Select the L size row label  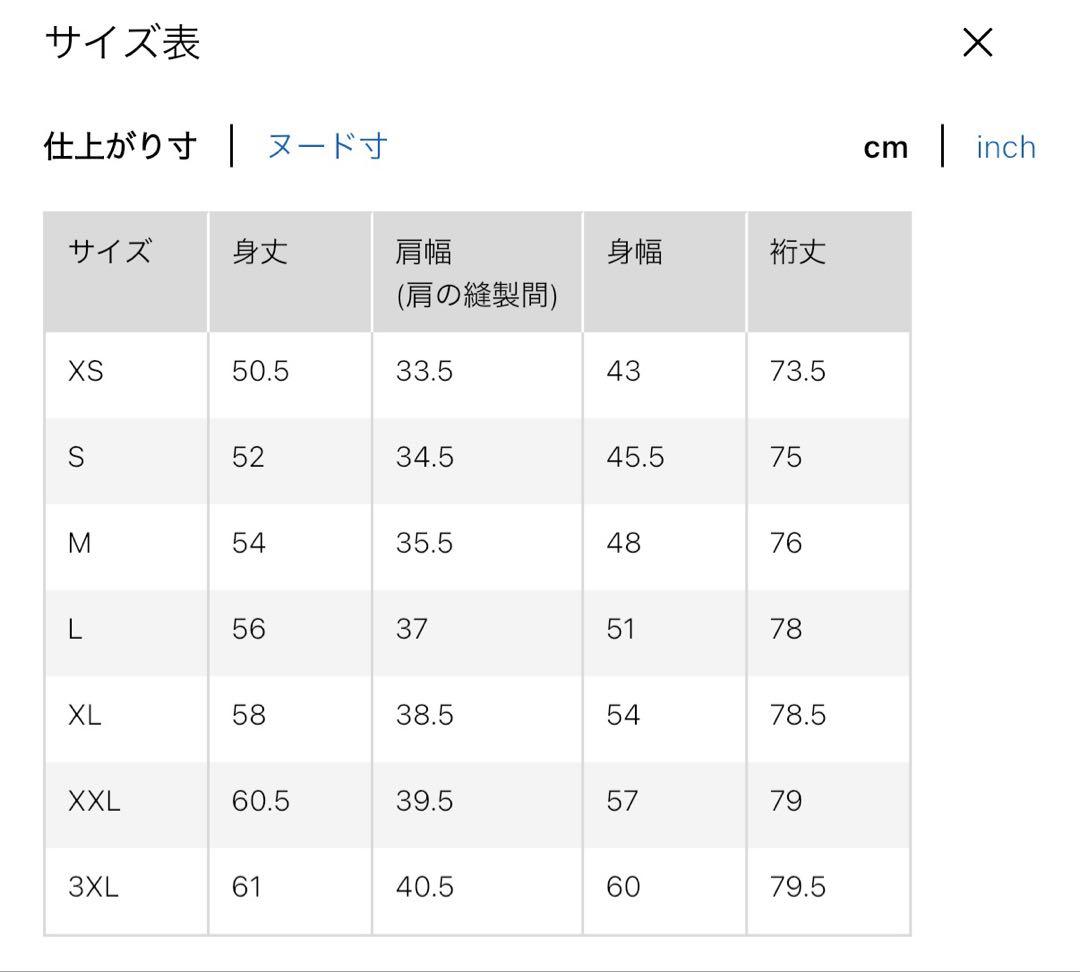coord(75,629)
